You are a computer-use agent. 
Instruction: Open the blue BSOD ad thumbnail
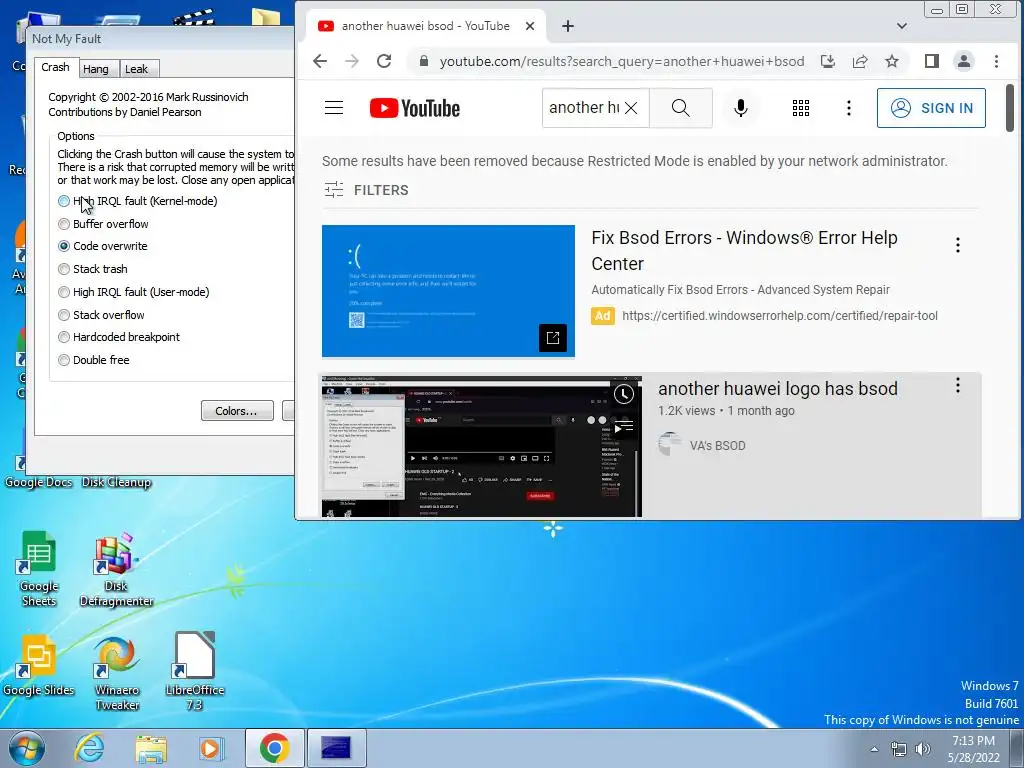pyautogui.click(x=448, y=291)
